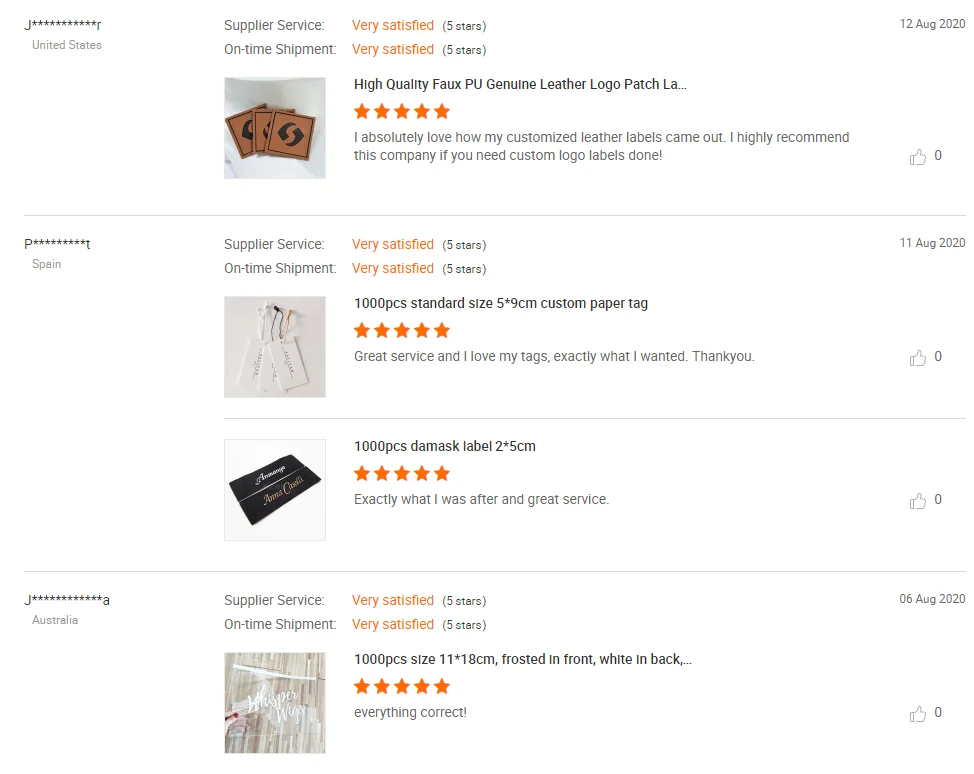Click the Australian reviewer's masked name

pyautogui.click(x=67, y=600)
